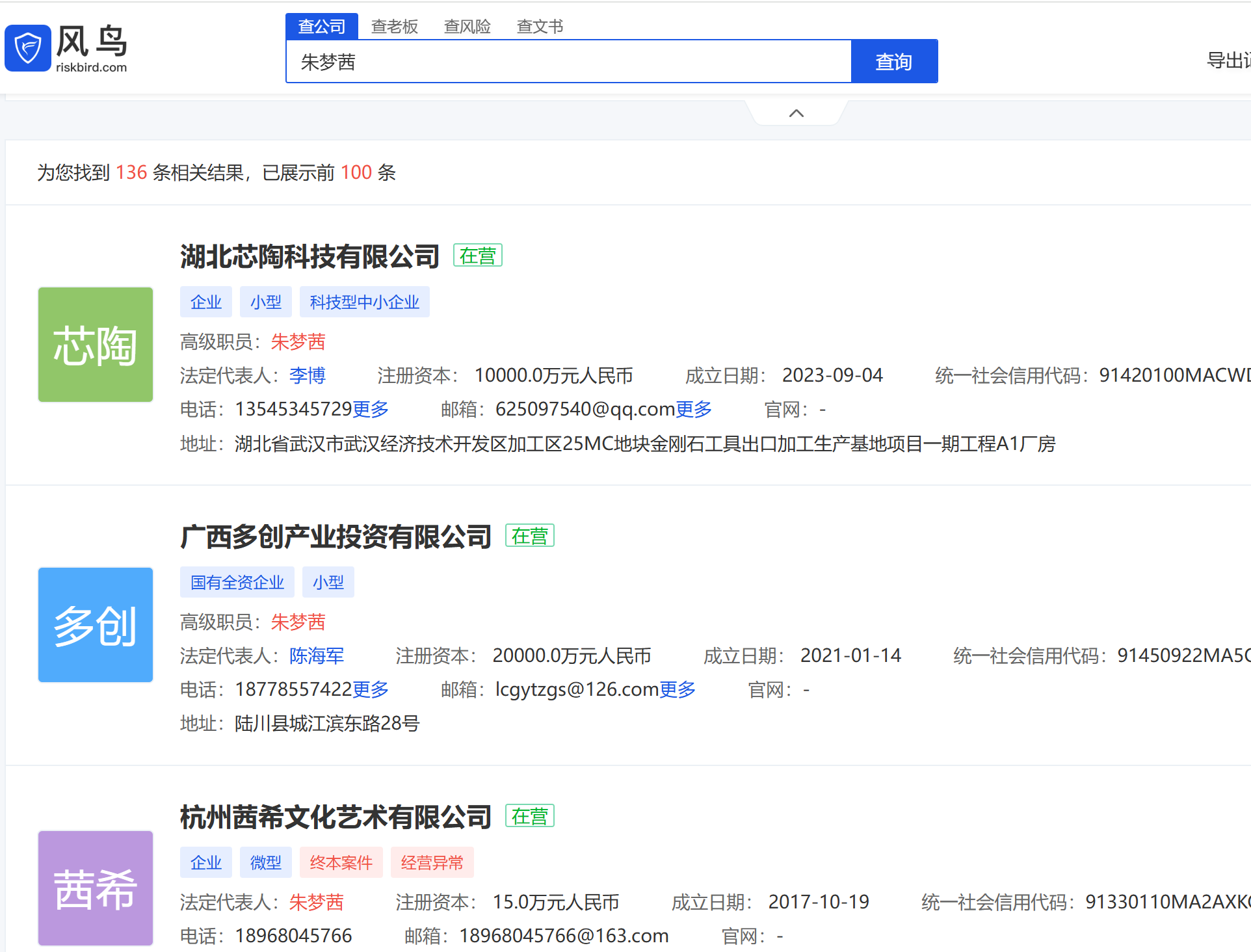Collapse the filter panel with the up chevron
1251x952 pixels.
796,113
